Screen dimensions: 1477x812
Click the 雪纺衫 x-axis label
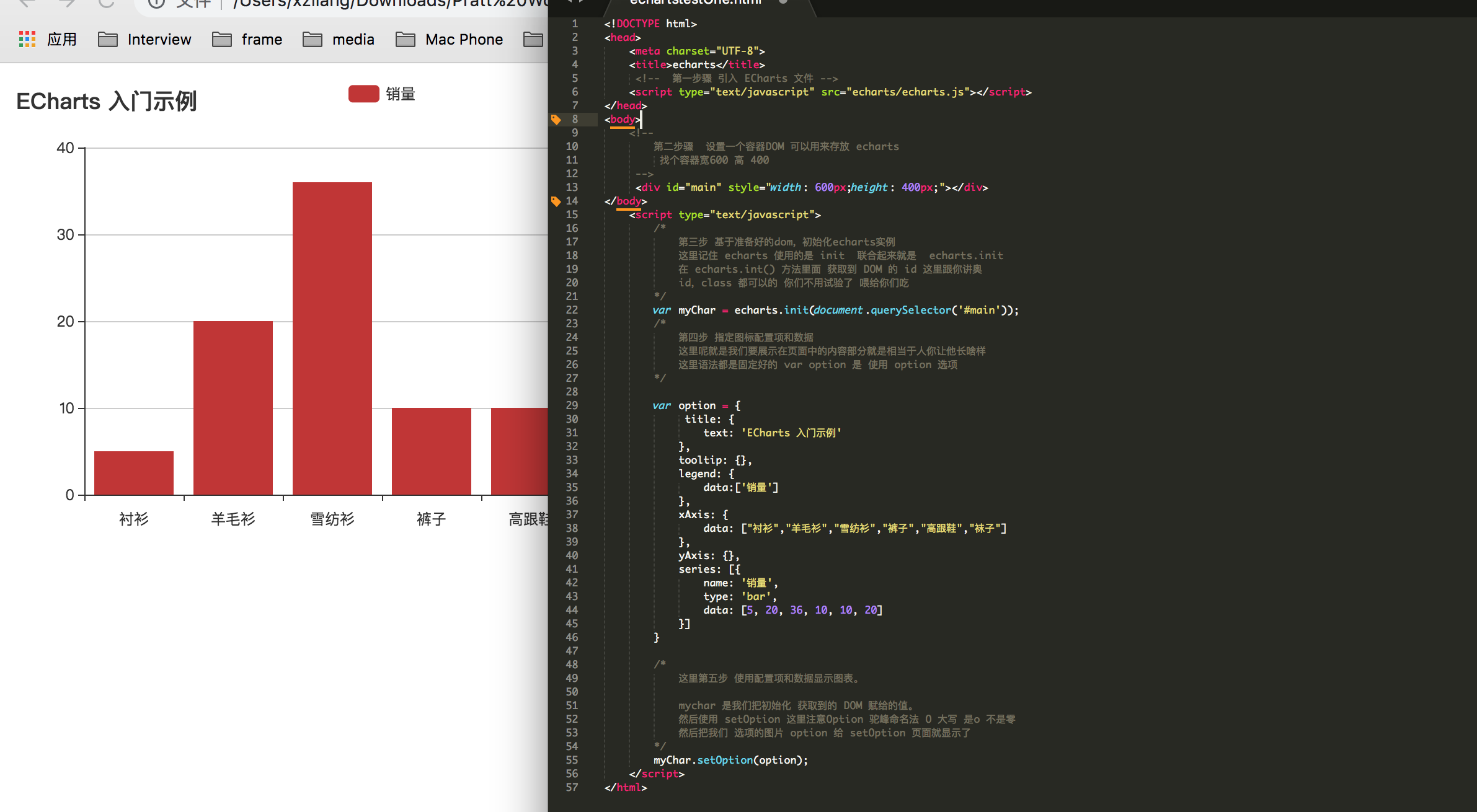332,519
